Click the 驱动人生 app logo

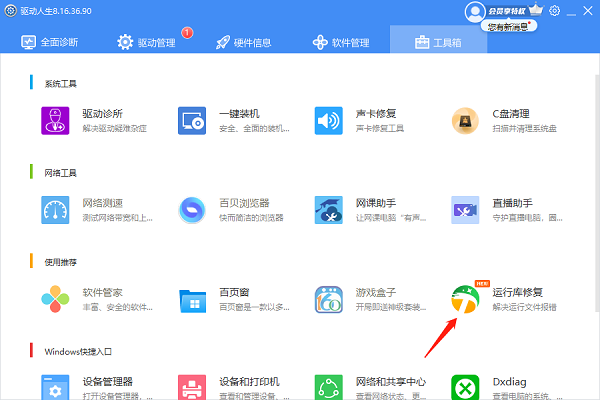[11, 11]
